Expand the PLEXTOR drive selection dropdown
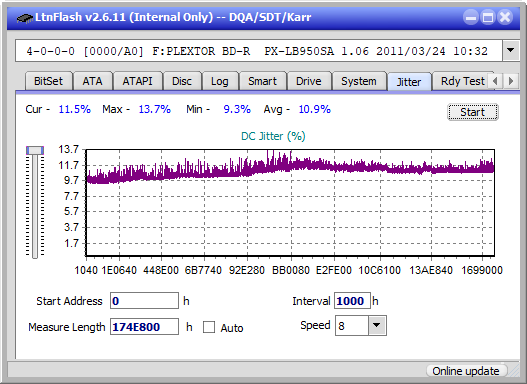The width and height of the screenshot is (527, 384). (x=511, y=51)
